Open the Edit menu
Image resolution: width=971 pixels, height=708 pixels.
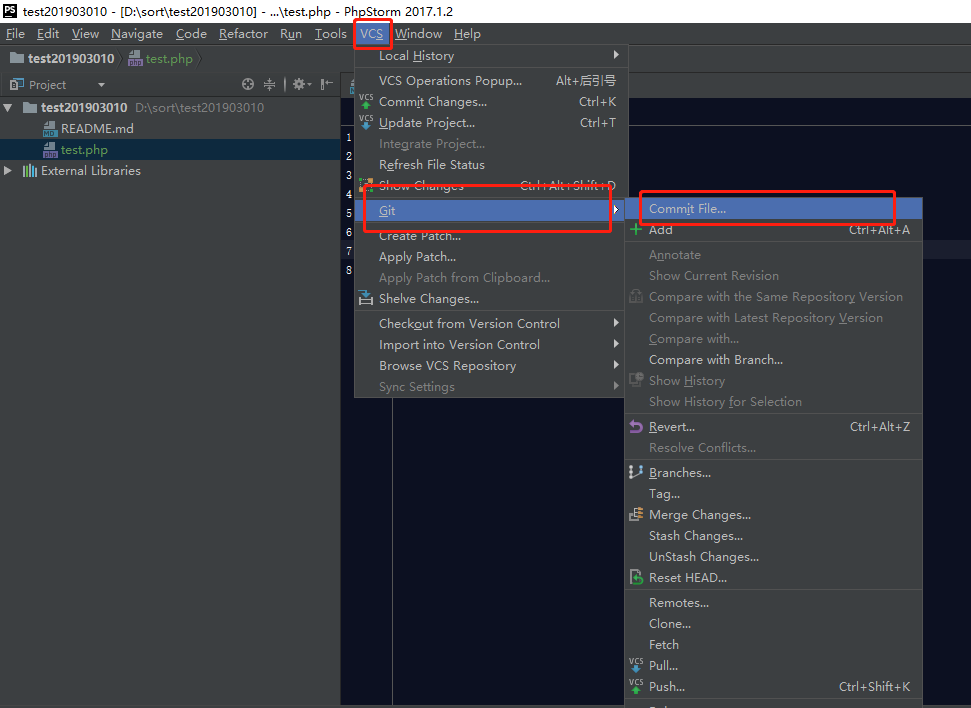click(48, 34)
